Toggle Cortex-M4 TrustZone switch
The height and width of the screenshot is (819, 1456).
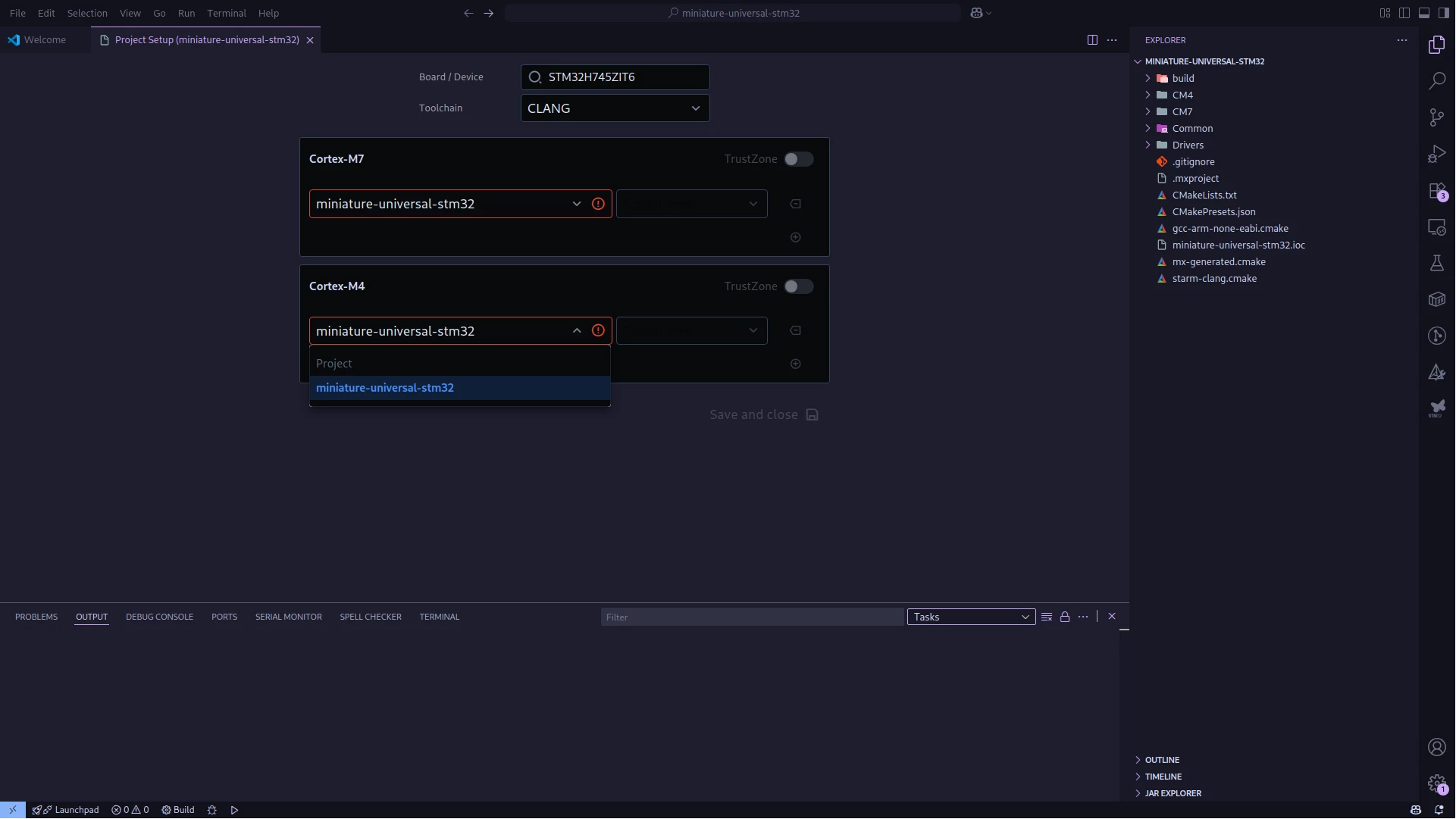[x=799, y=286]
